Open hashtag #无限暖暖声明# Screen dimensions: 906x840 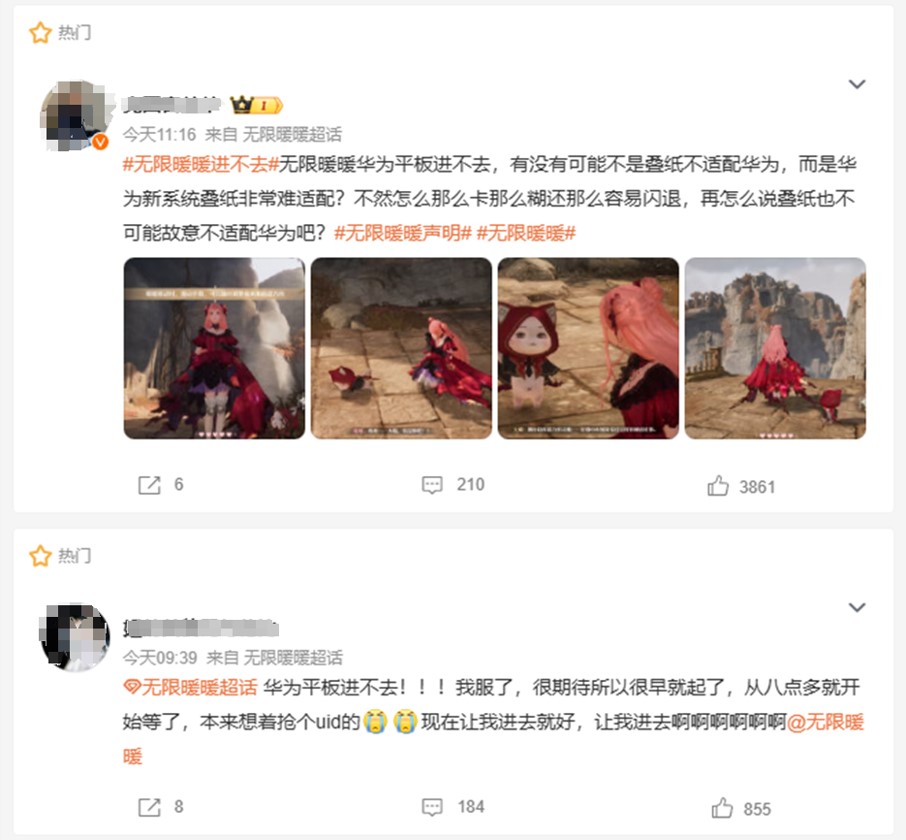403,233
